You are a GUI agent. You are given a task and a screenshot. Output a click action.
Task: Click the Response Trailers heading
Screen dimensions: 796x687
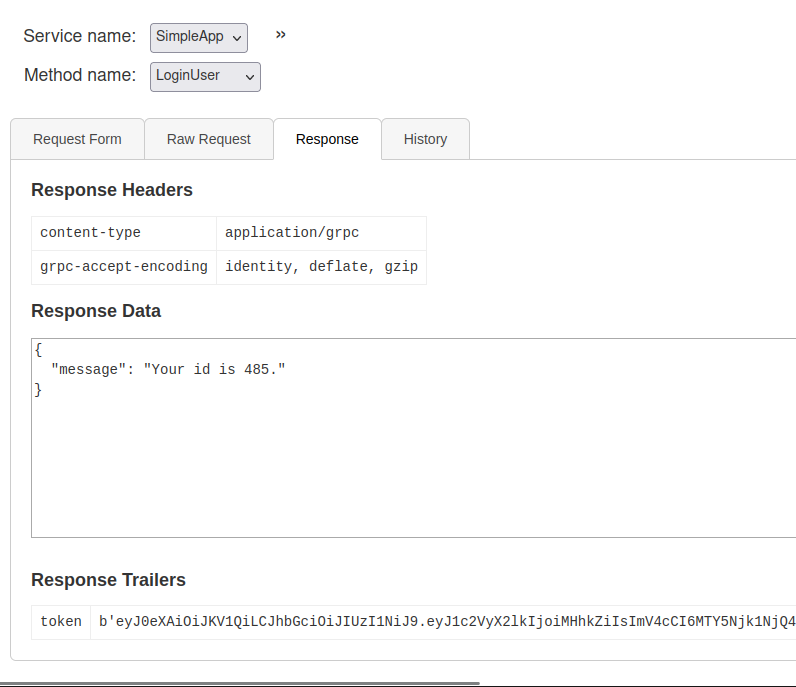[108, 580]
